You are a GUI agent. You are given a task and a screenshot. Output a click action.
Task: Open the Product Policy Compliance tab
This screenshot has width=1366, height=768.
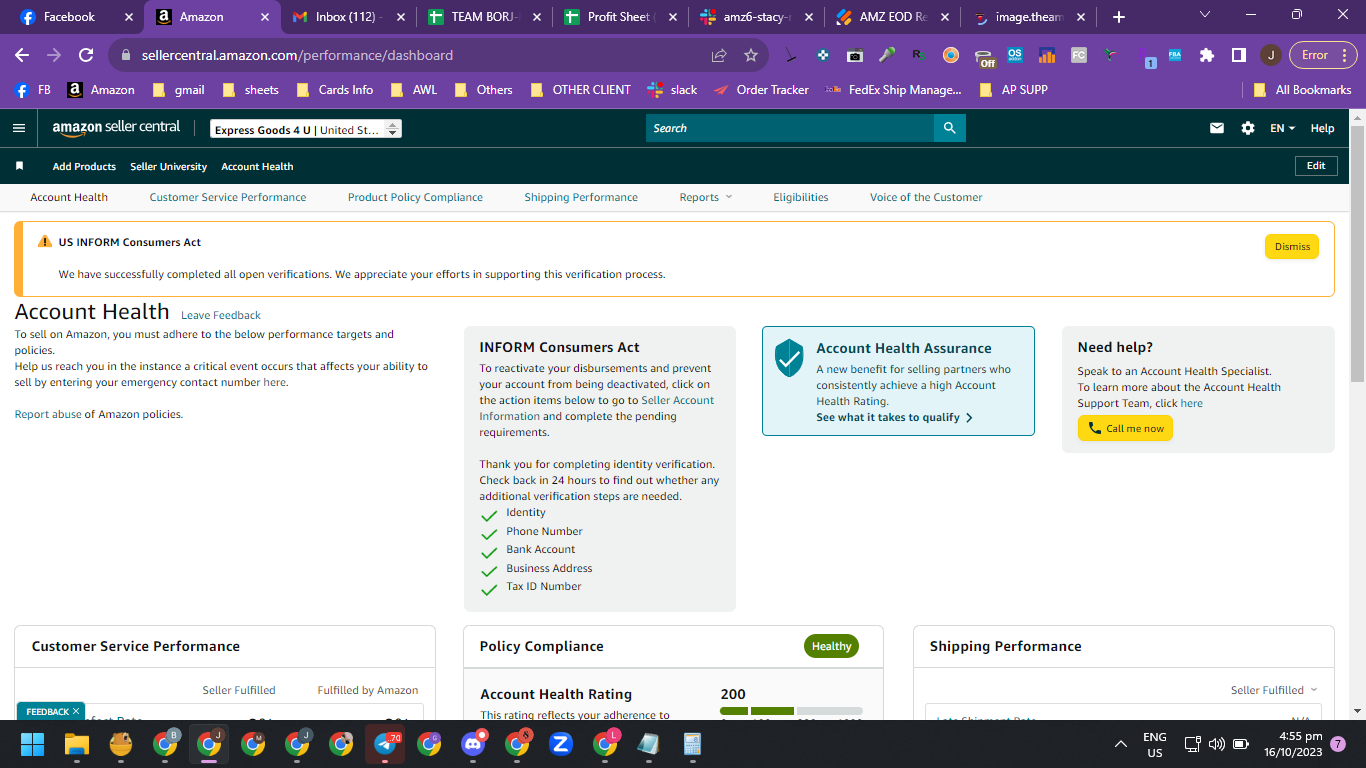coord(415,197)
